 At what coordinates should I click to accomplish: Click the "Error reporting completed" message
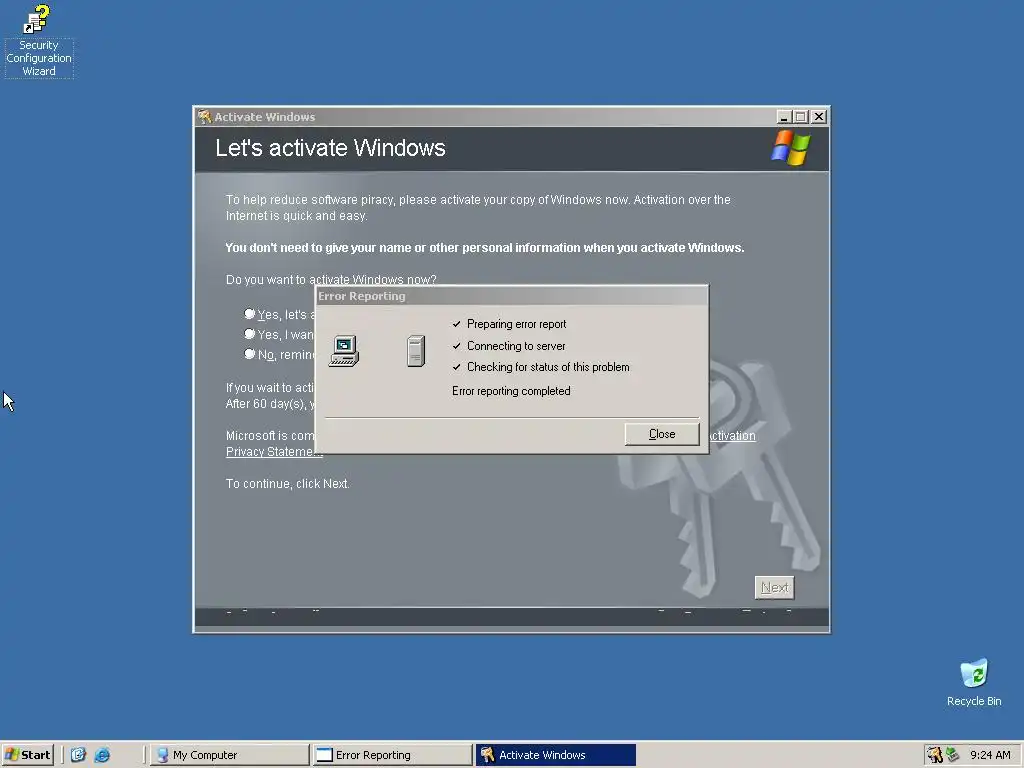511,391
